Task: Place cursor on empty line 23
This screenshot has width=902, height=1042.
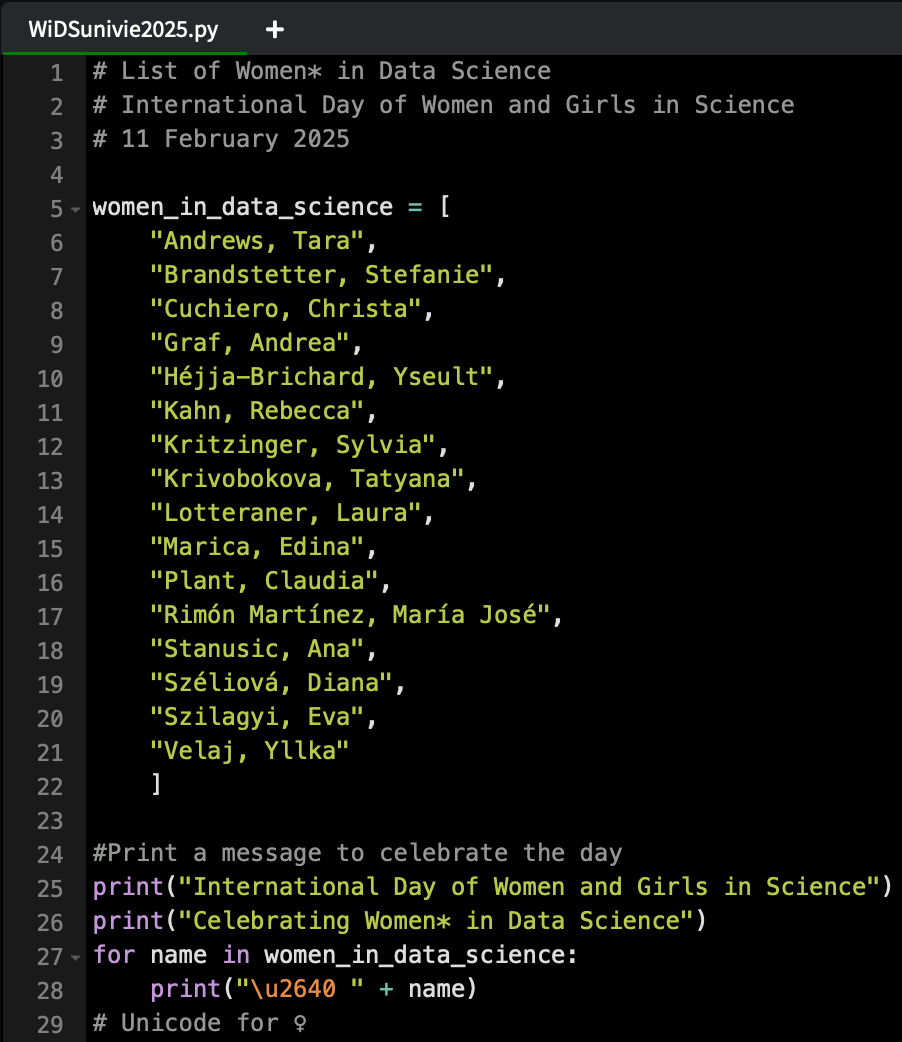Action: coord(300,820)
